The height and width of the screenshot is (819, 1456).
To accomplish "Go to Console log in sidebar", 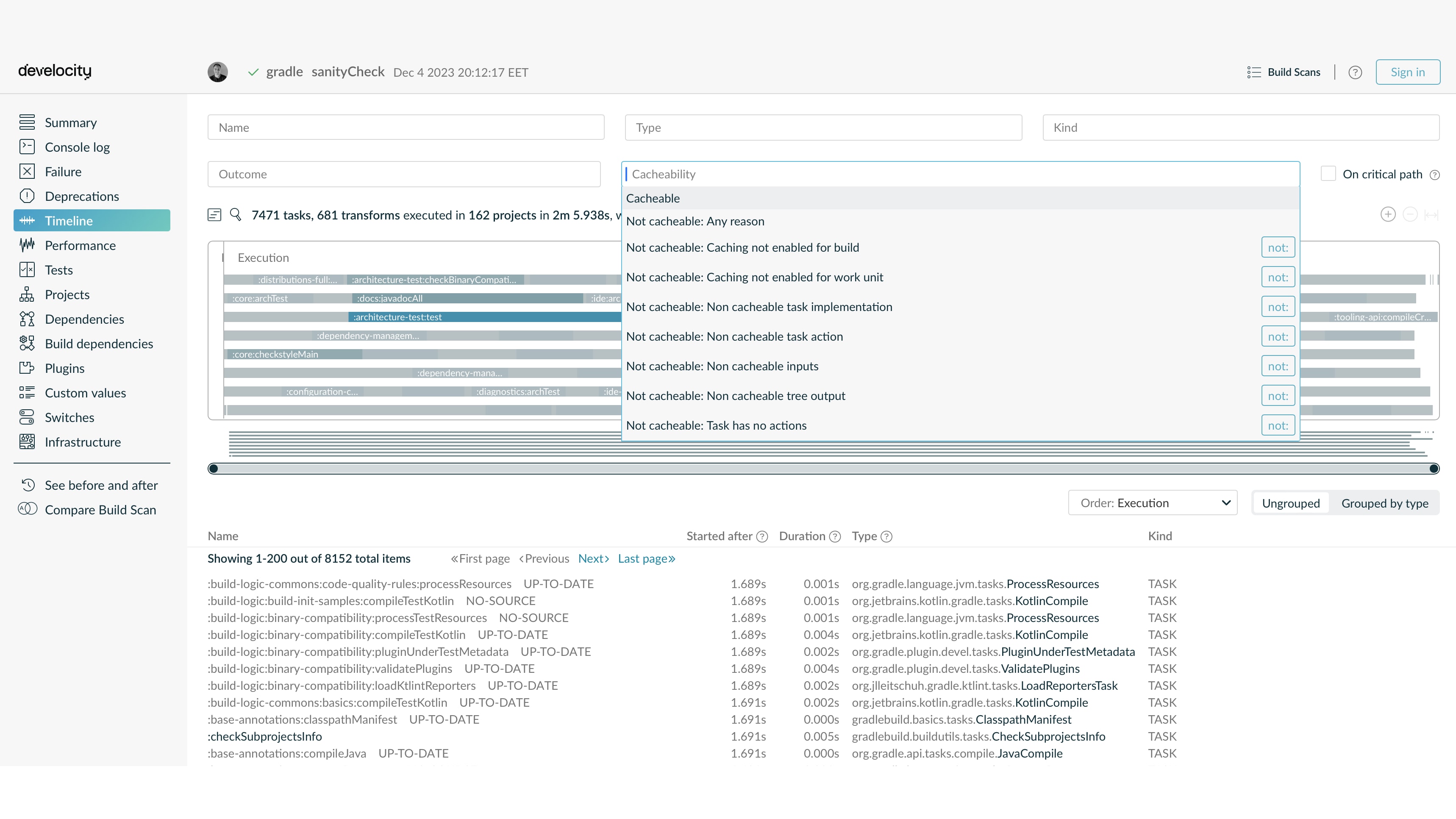I will pos(78,147).
